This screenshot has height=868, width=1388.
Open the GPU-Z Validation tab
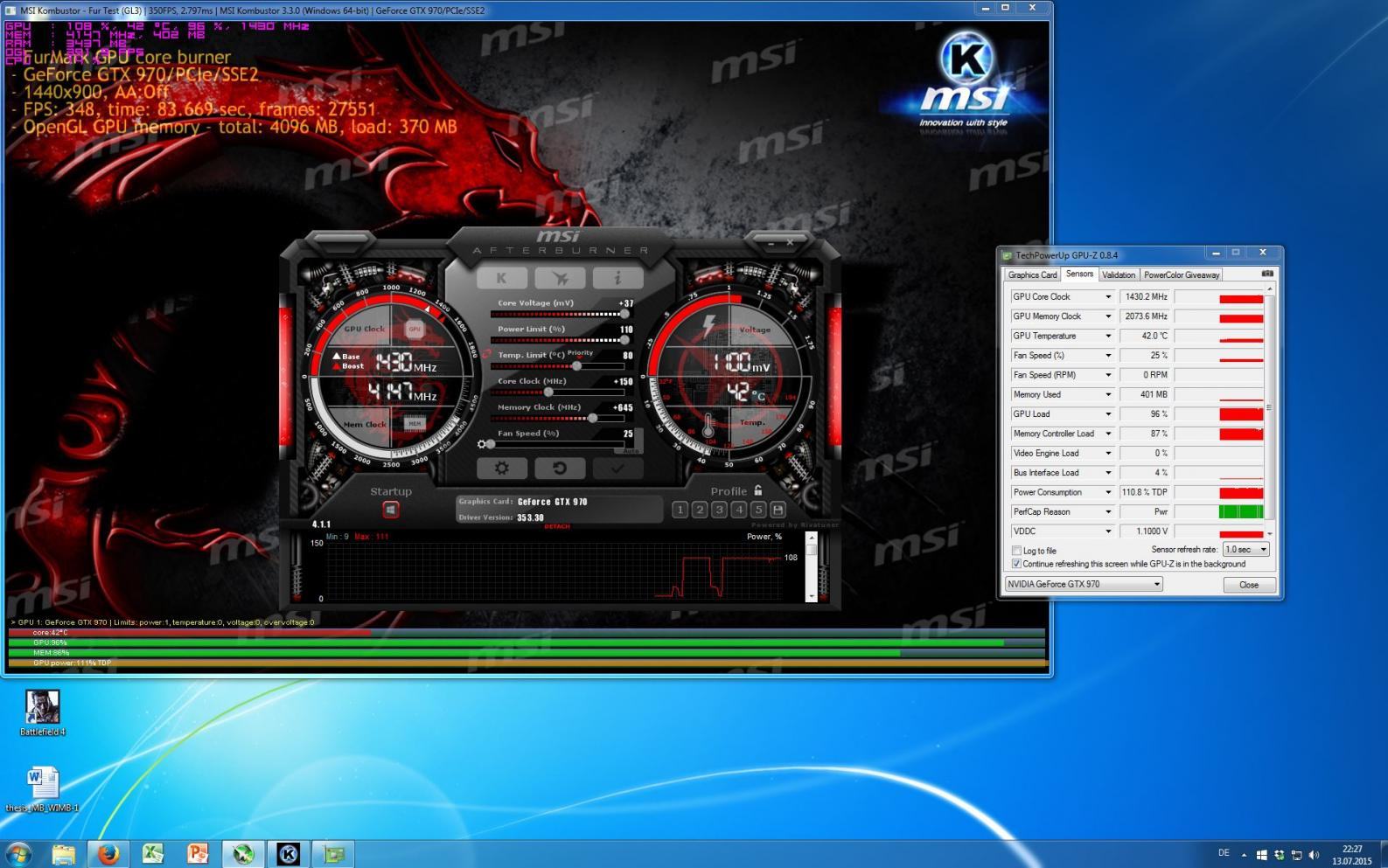(1118, 274)
